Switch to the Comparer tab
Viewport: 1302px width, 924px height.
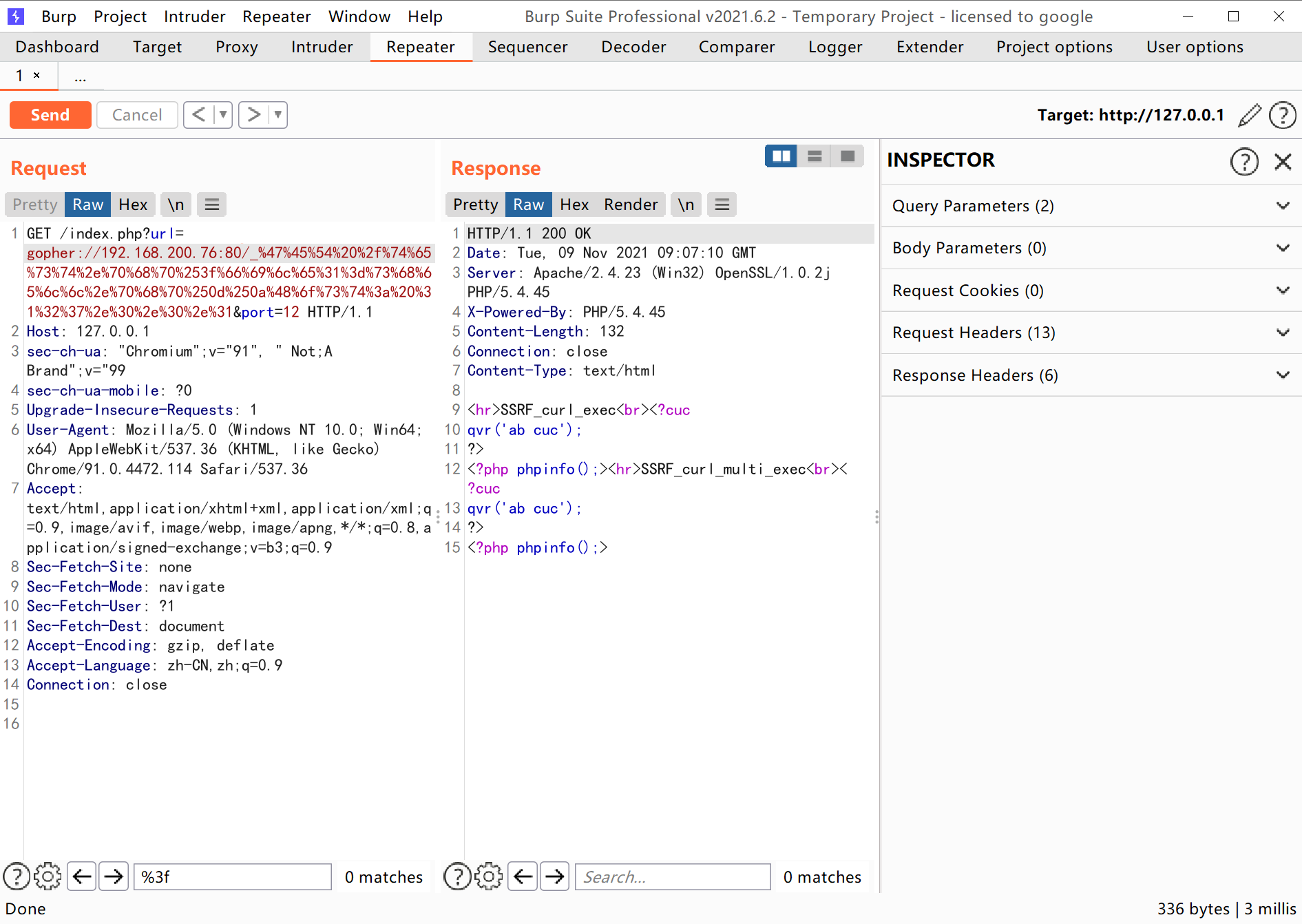[x=737, y=47]
